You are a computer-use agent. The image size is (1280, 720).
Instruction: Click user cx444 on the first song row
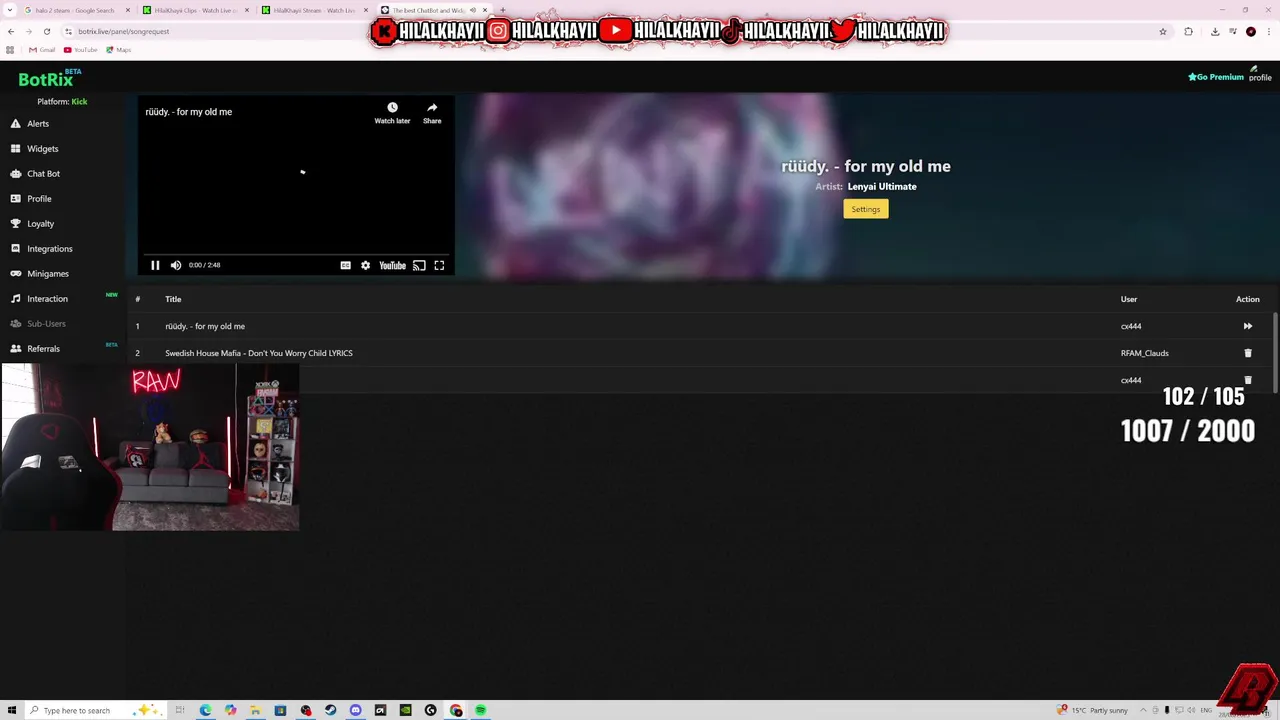coord(1131,326)
